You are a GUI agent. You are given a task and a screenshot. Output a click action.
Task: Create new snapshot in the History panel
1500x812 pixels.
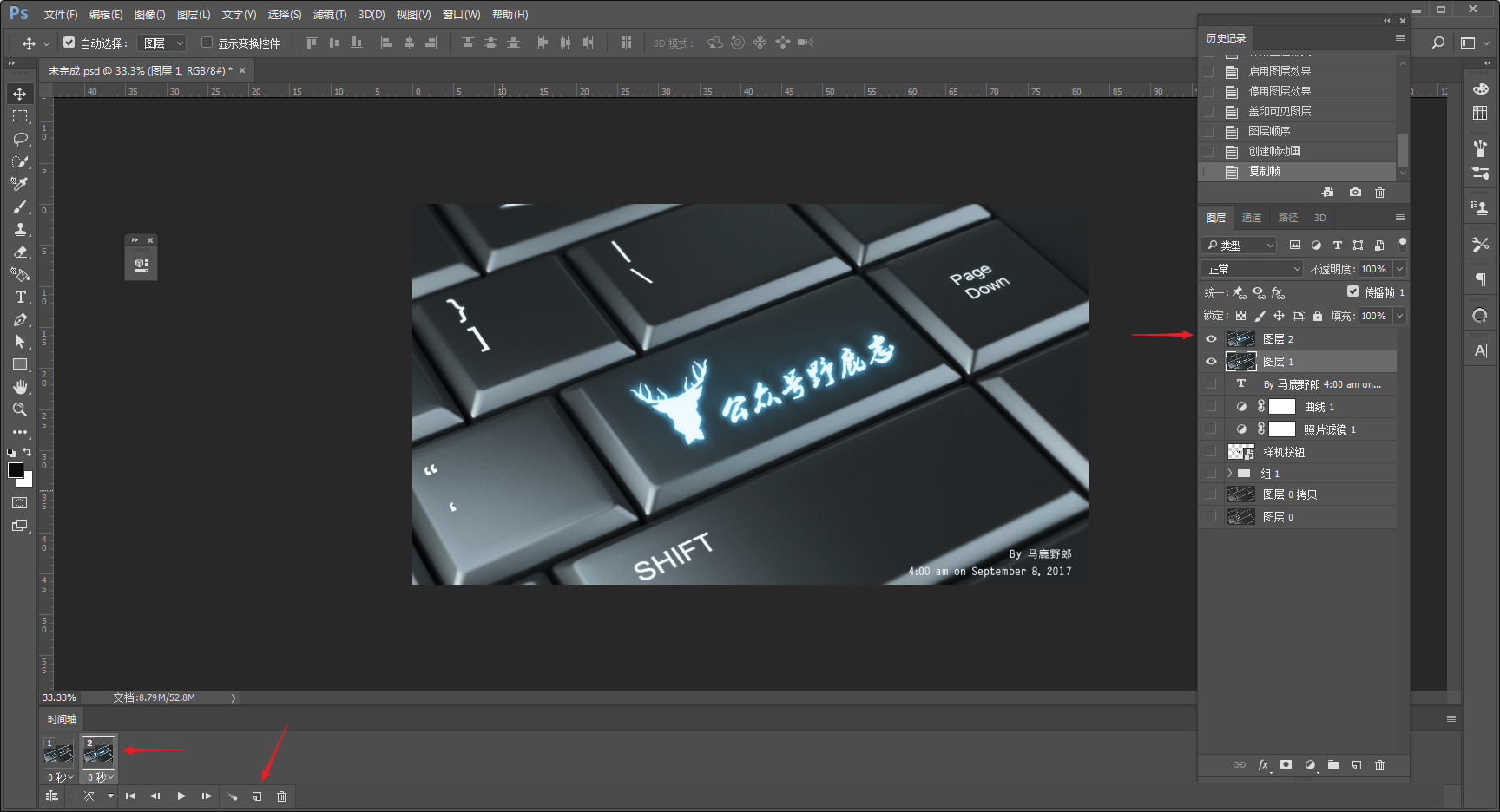pyautogui.click(x=1355, y=193)
